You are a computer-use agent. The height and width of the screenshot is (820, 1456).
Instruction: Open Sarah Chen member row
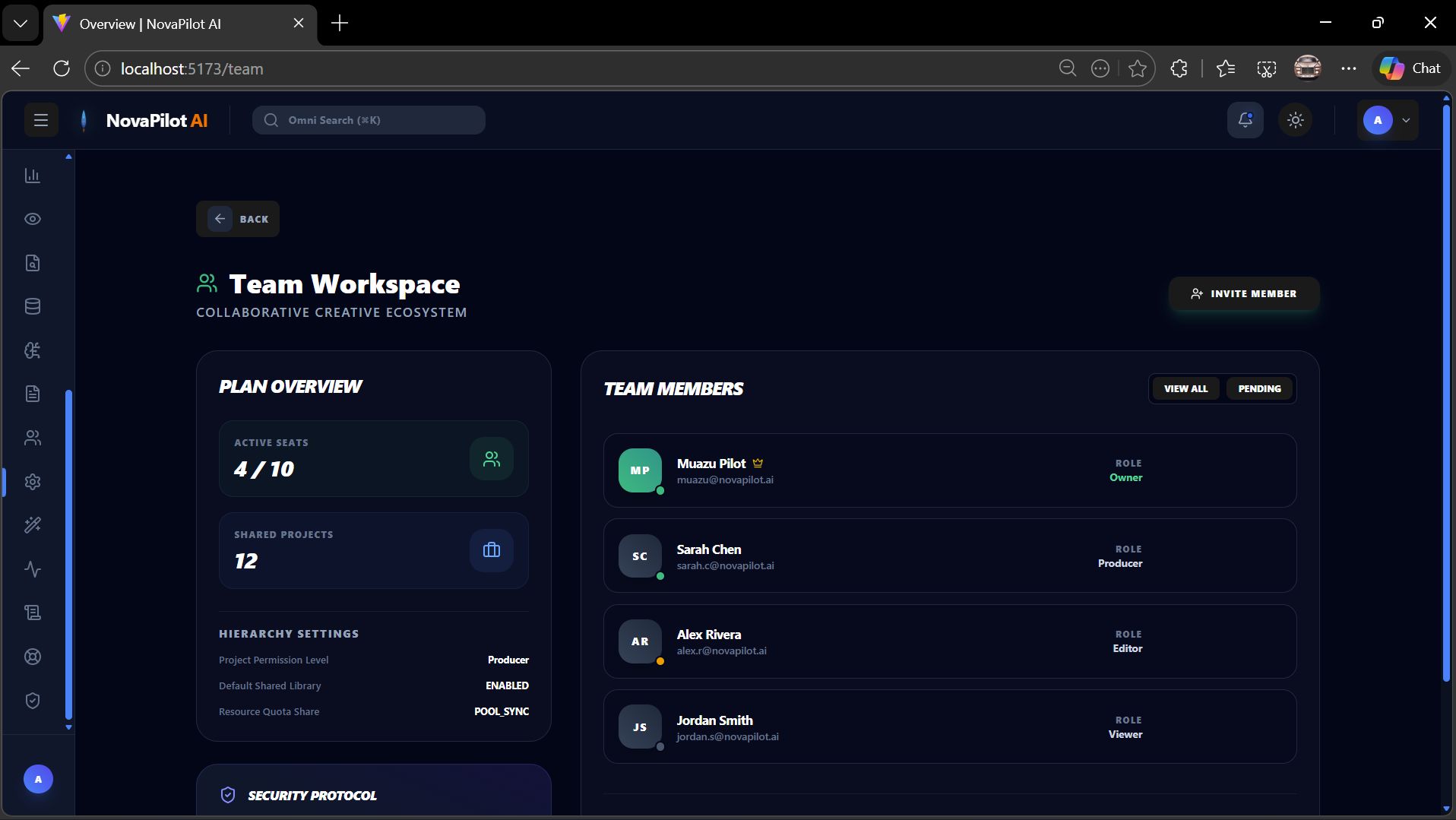pyautogui.click(x=950, y=556)
